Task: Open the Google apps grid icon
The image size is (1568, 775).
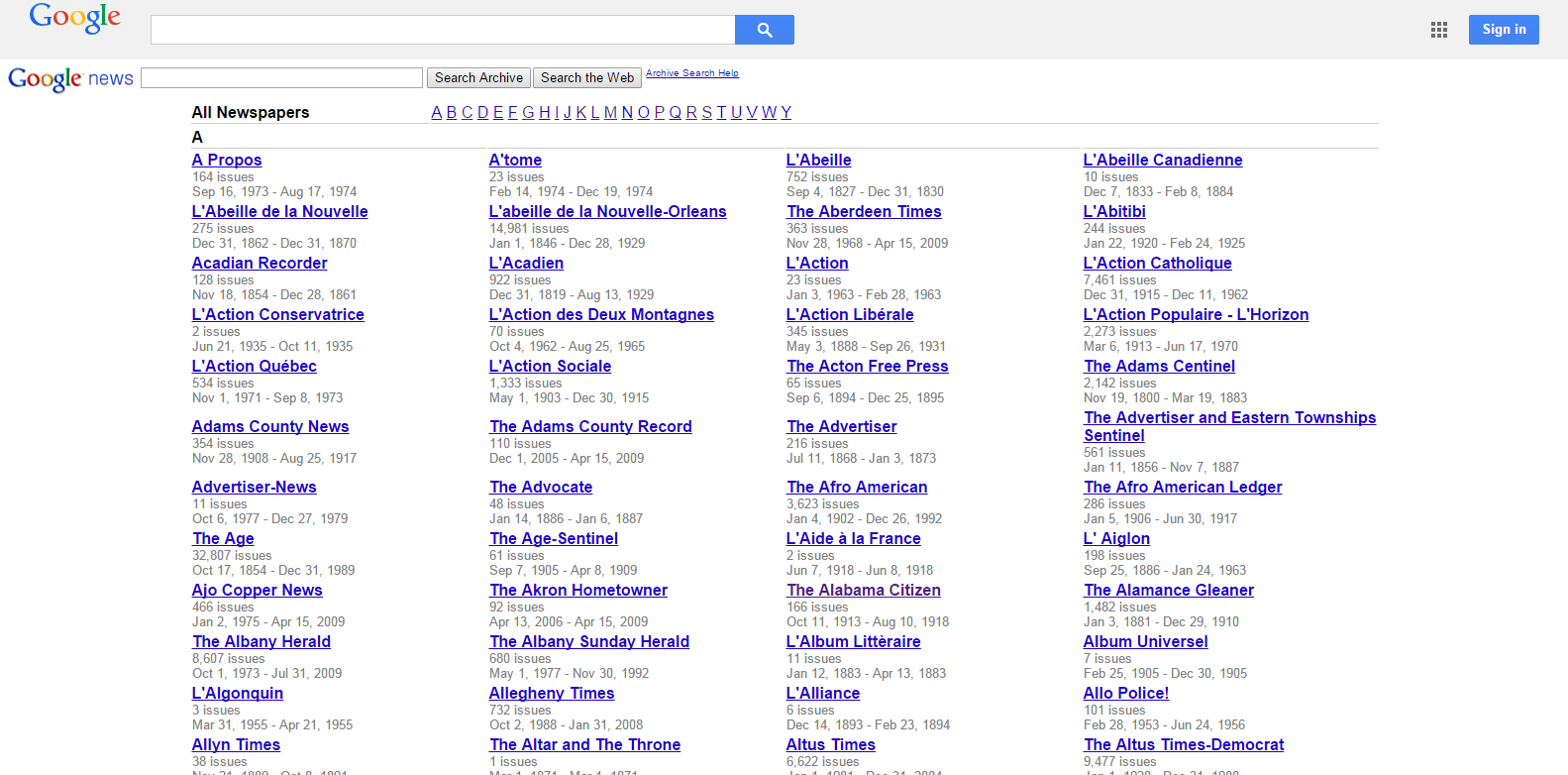Action: pos(1439,30)
